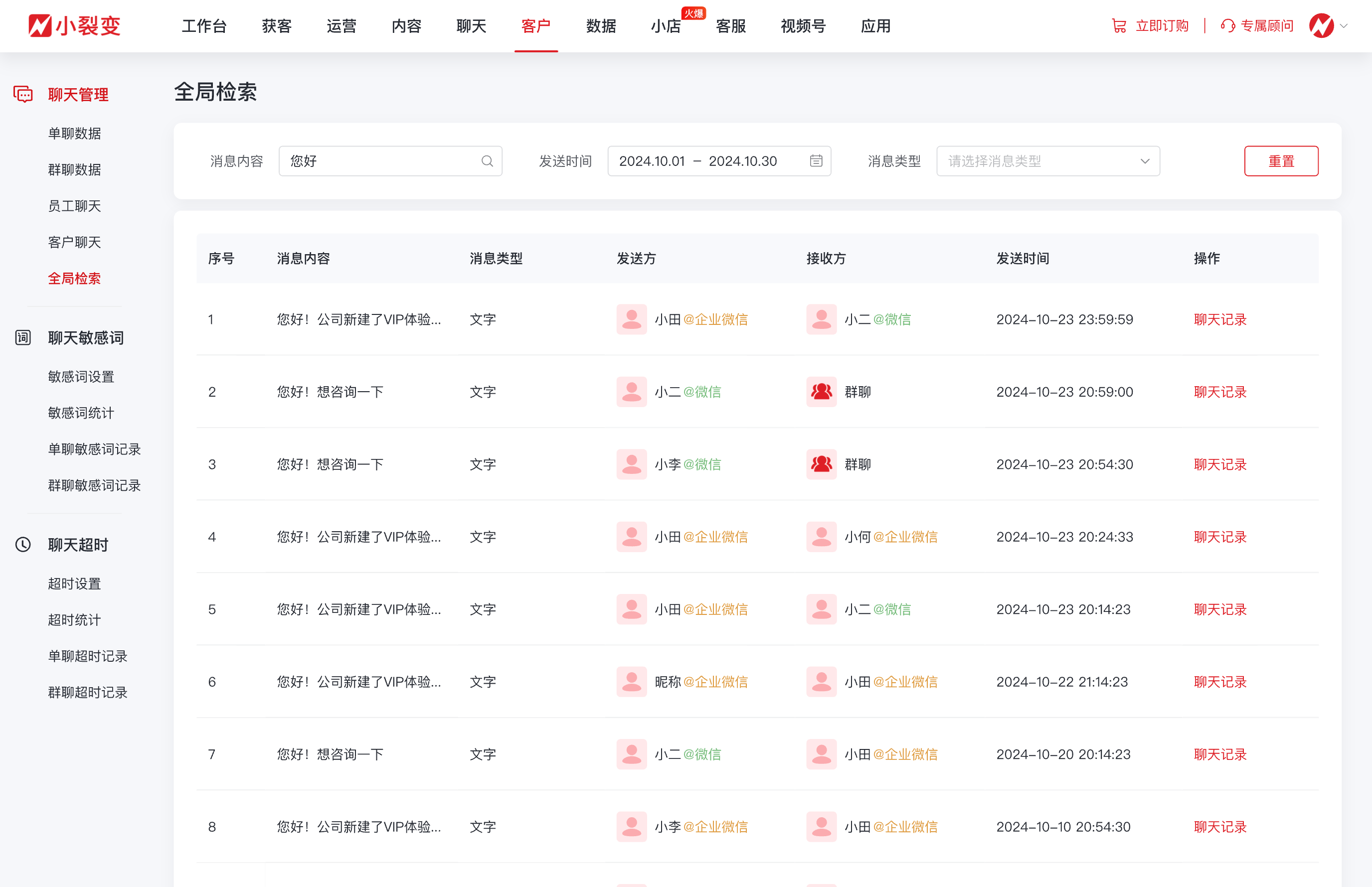Switch to the 获客 tab
Viewport: 1372px width, 887px height.
(x=277, y=26)
